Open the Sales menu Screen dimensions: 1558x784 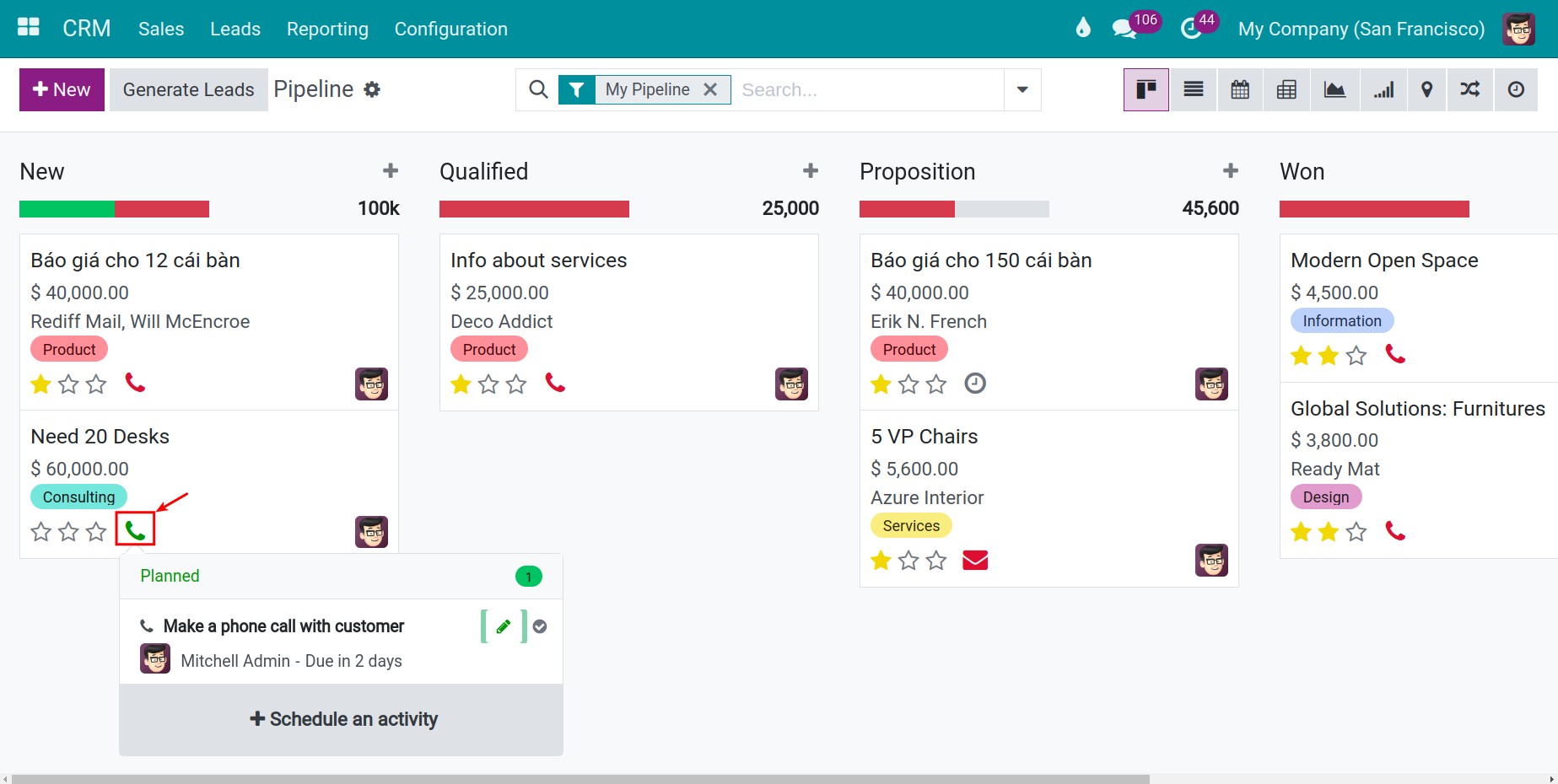pos(161,29)
